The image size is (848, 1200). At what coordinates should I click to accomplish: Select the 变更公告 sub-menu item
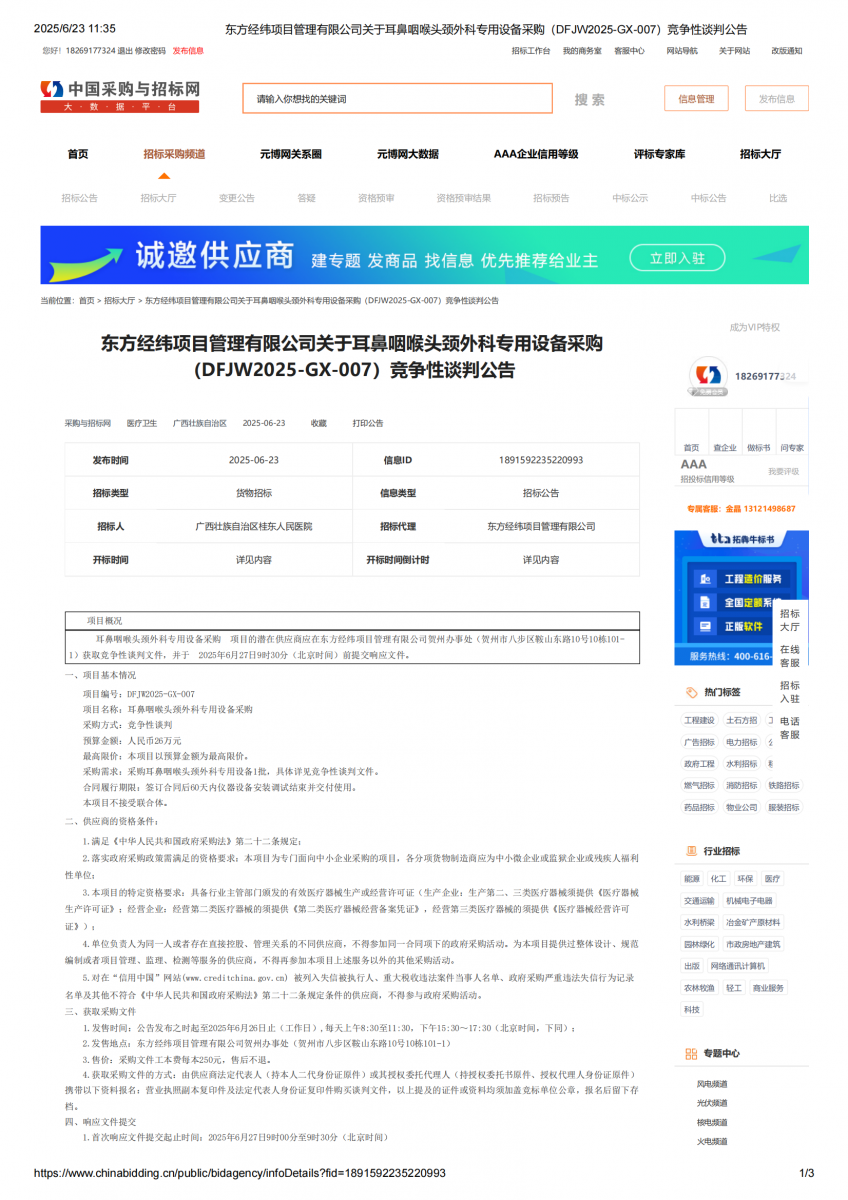point(237,198)
